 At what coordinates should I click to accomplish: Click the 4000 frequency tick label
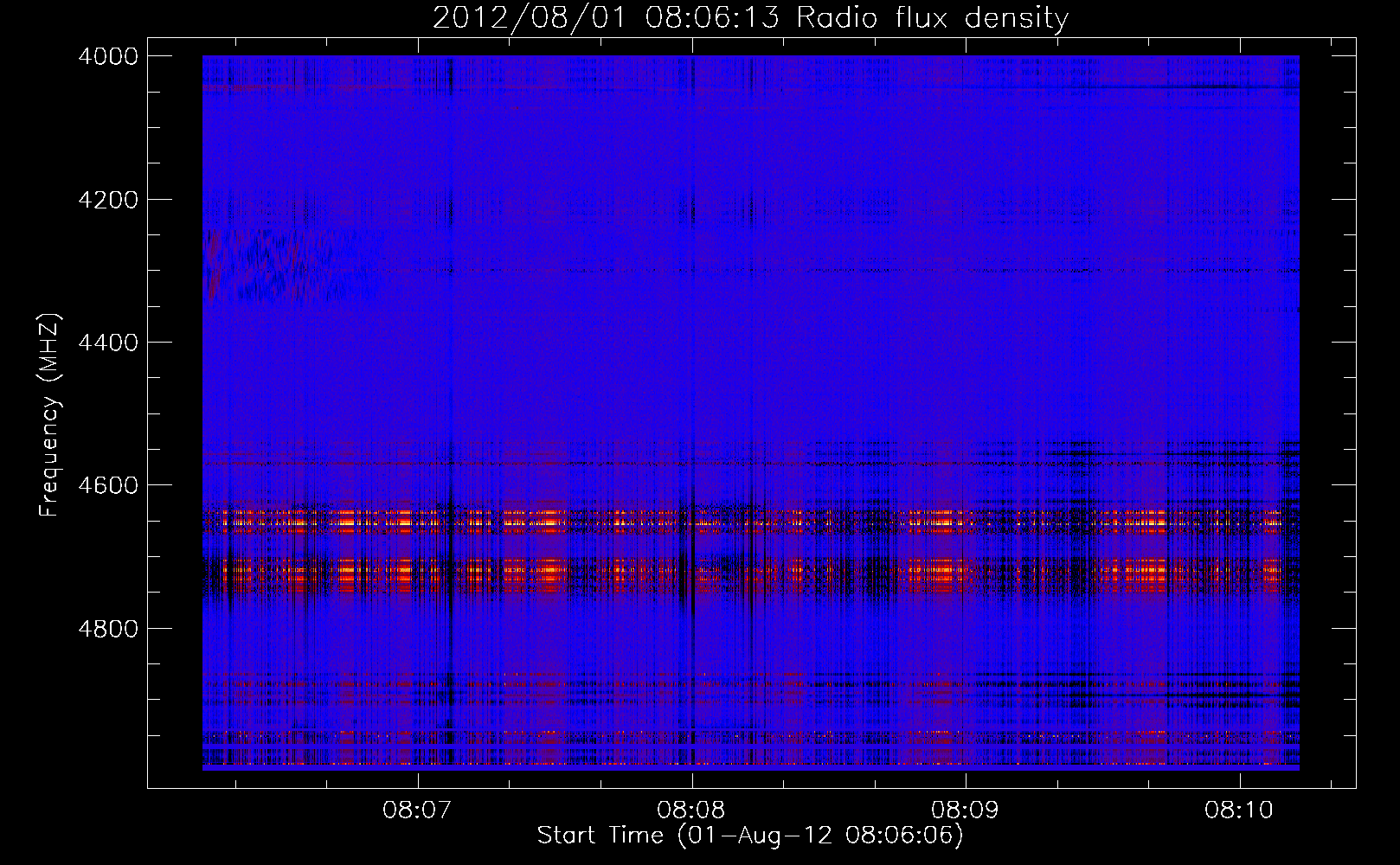click(x=108, y=56)
